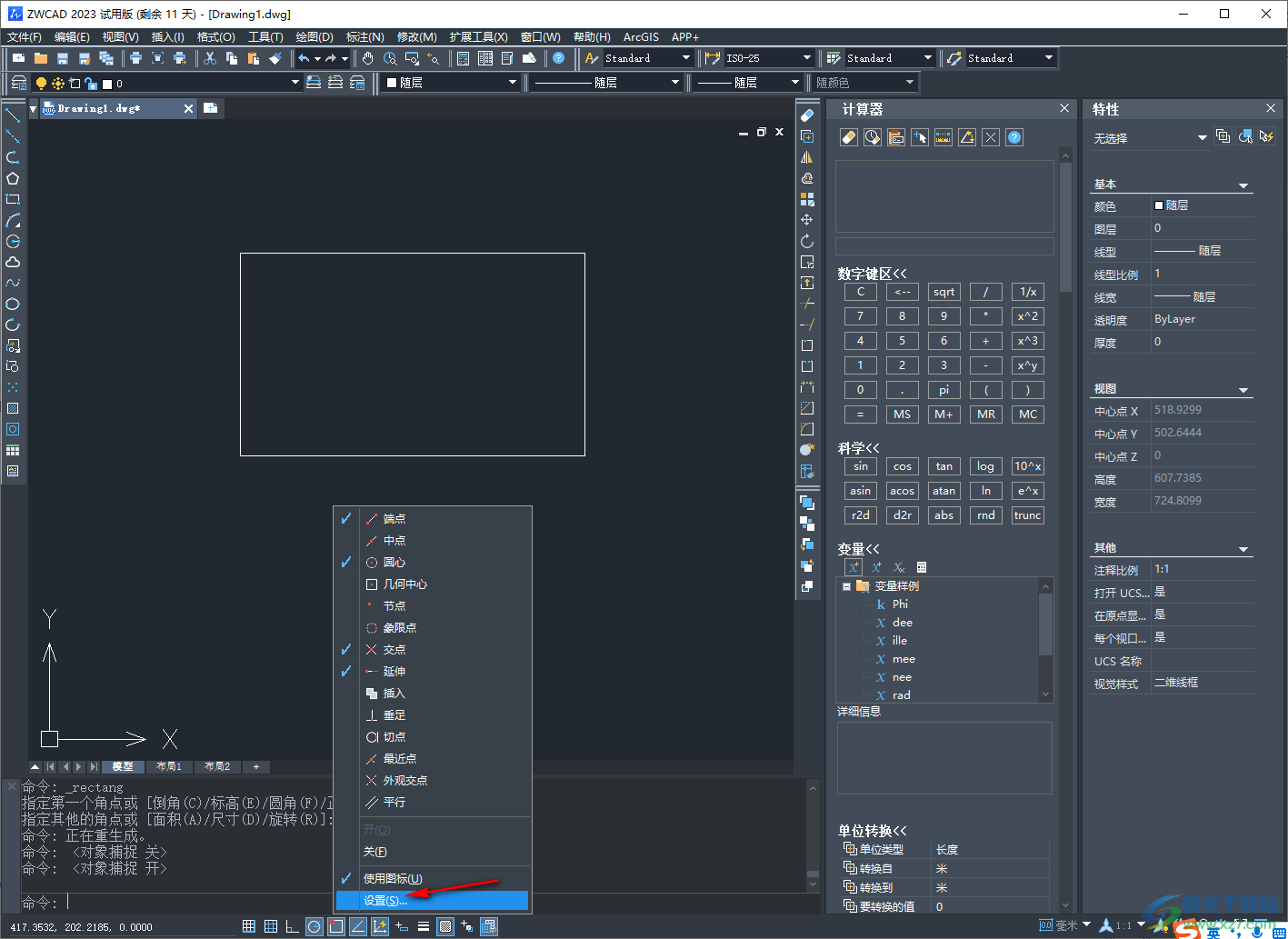Click the sin function button

[860, 466]
